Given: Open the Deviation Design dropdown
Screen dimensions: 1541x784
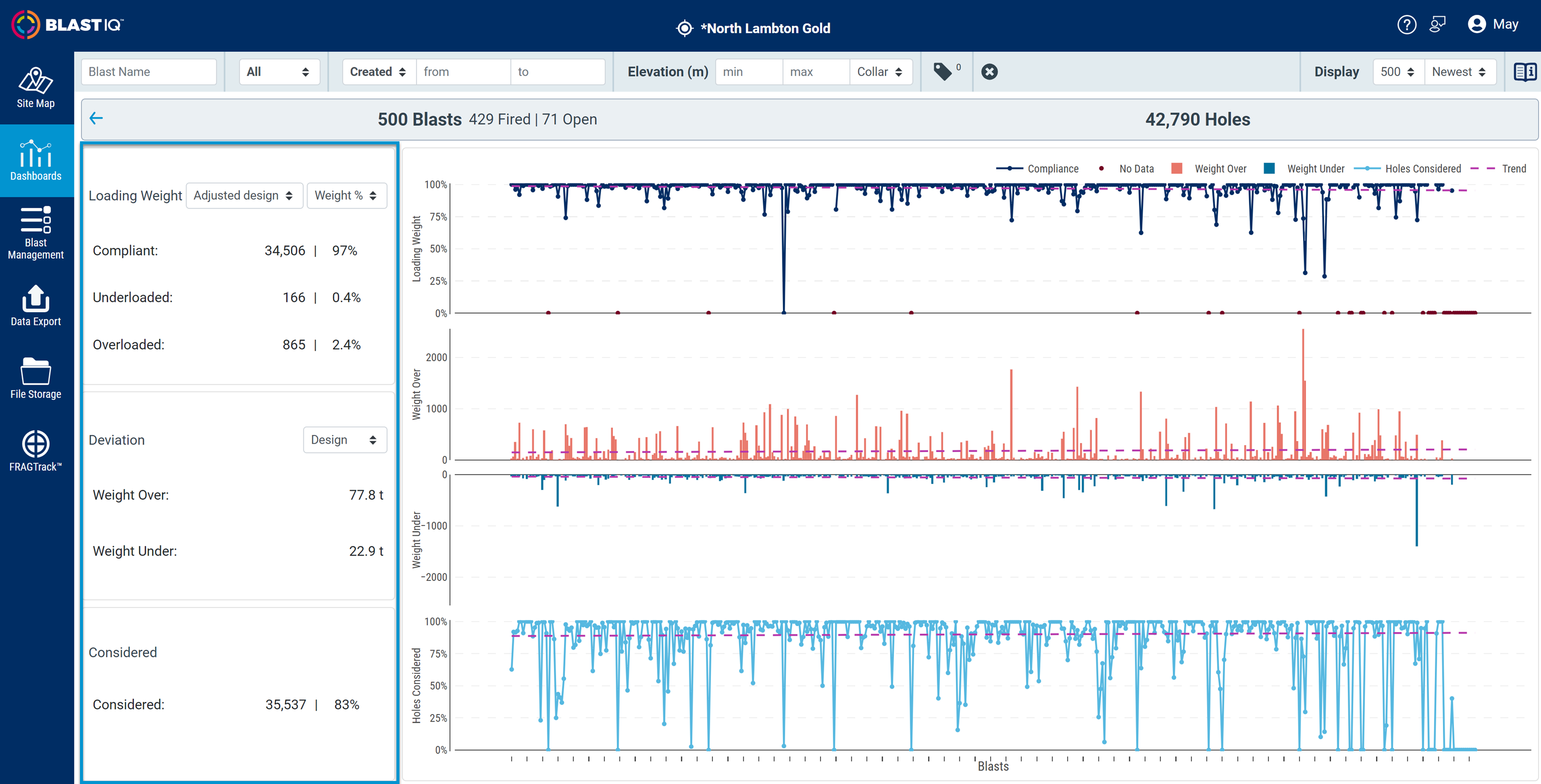Looking at the screenshot, I should (345, 440).
